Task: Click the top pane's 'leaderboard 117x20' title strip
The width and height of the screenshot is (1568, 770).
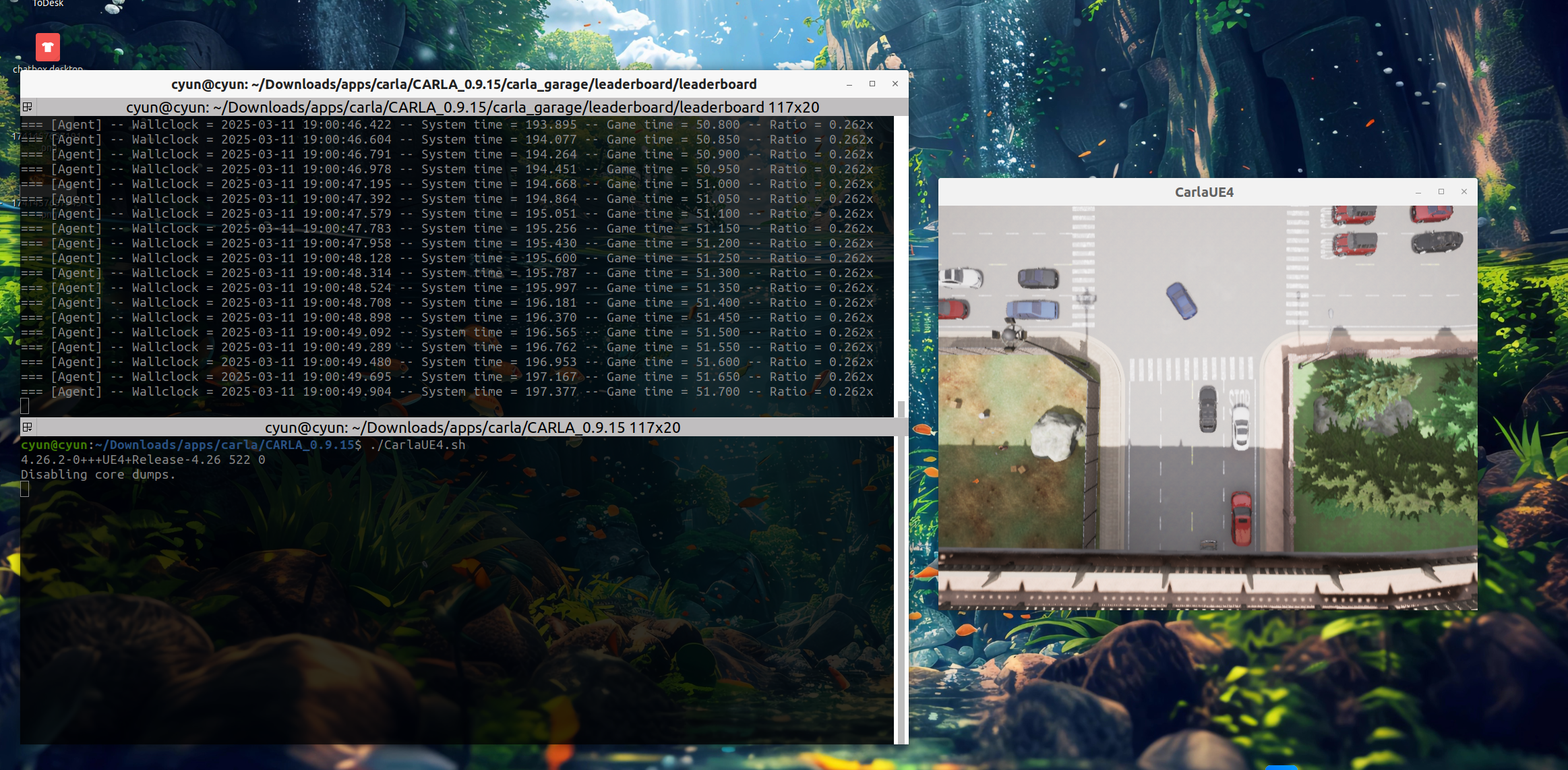Action: [x=472, y=107]
